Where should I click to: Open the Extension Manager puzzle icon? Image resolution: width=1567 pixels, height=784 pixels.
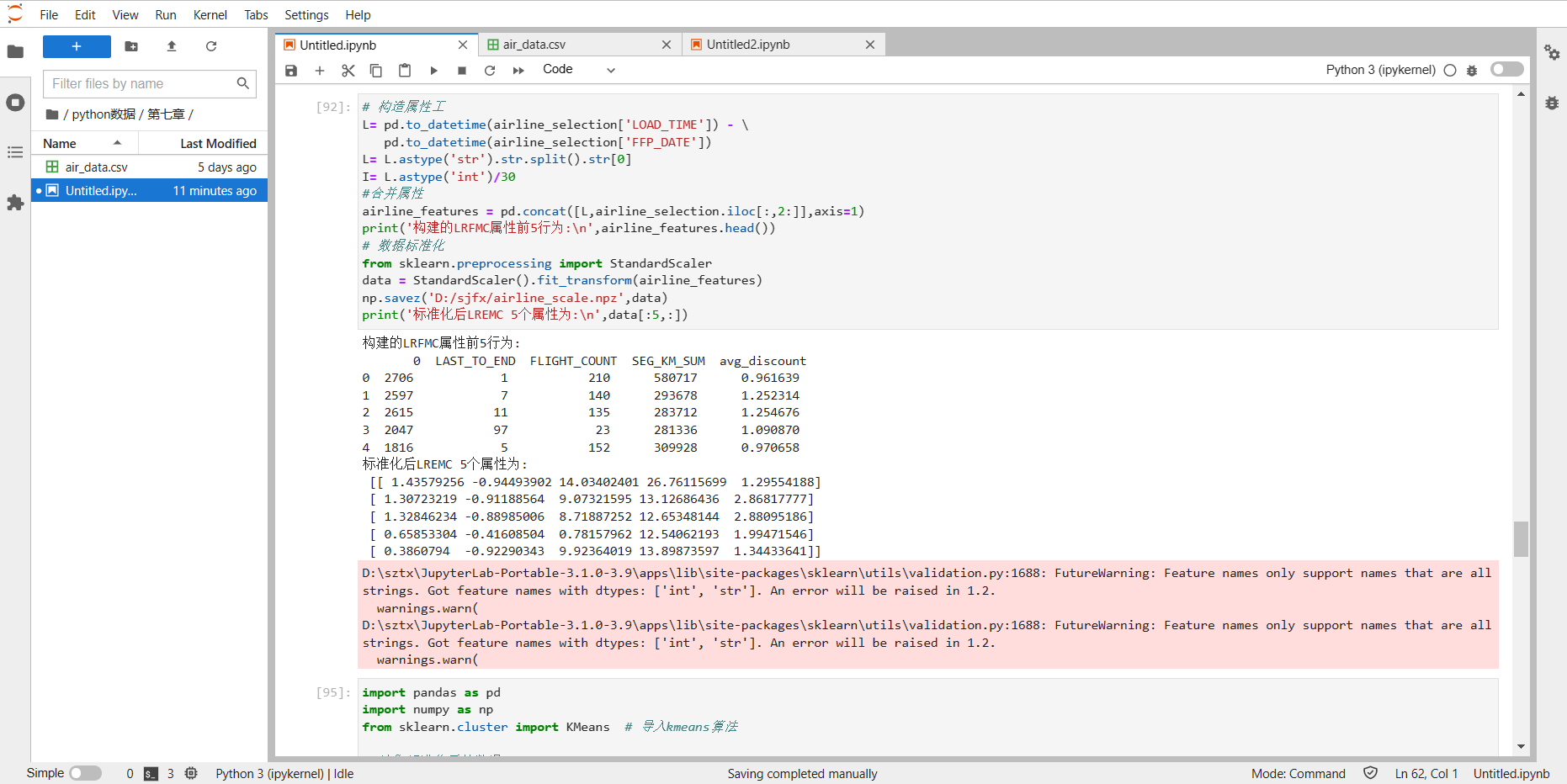tap(15, 203)
